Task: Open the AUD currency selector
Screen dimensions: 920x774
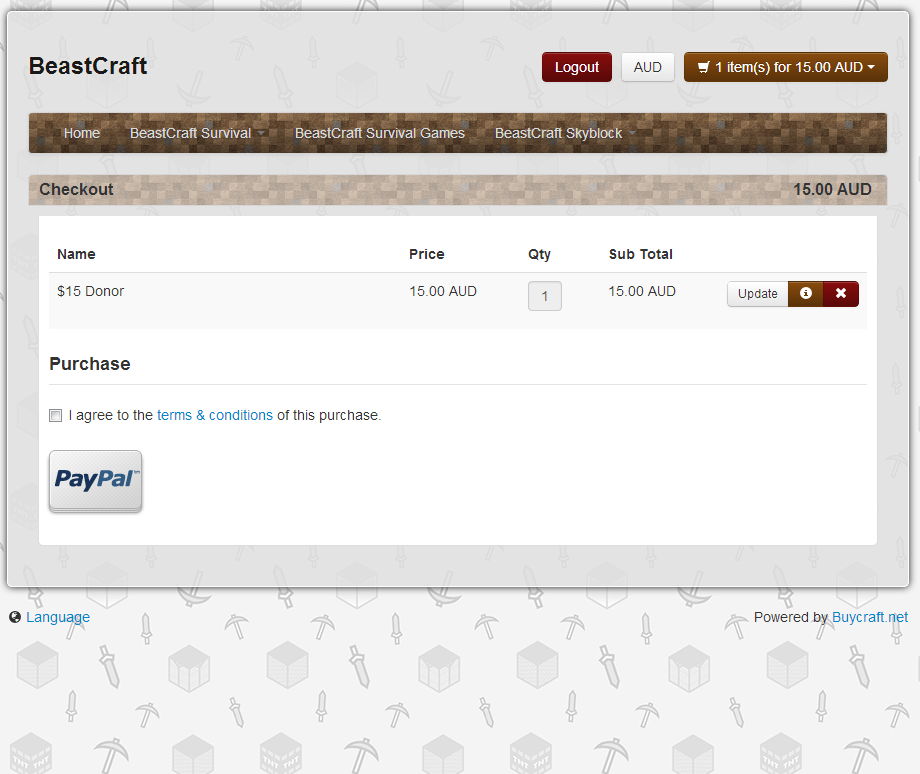Action: (648, 67)
